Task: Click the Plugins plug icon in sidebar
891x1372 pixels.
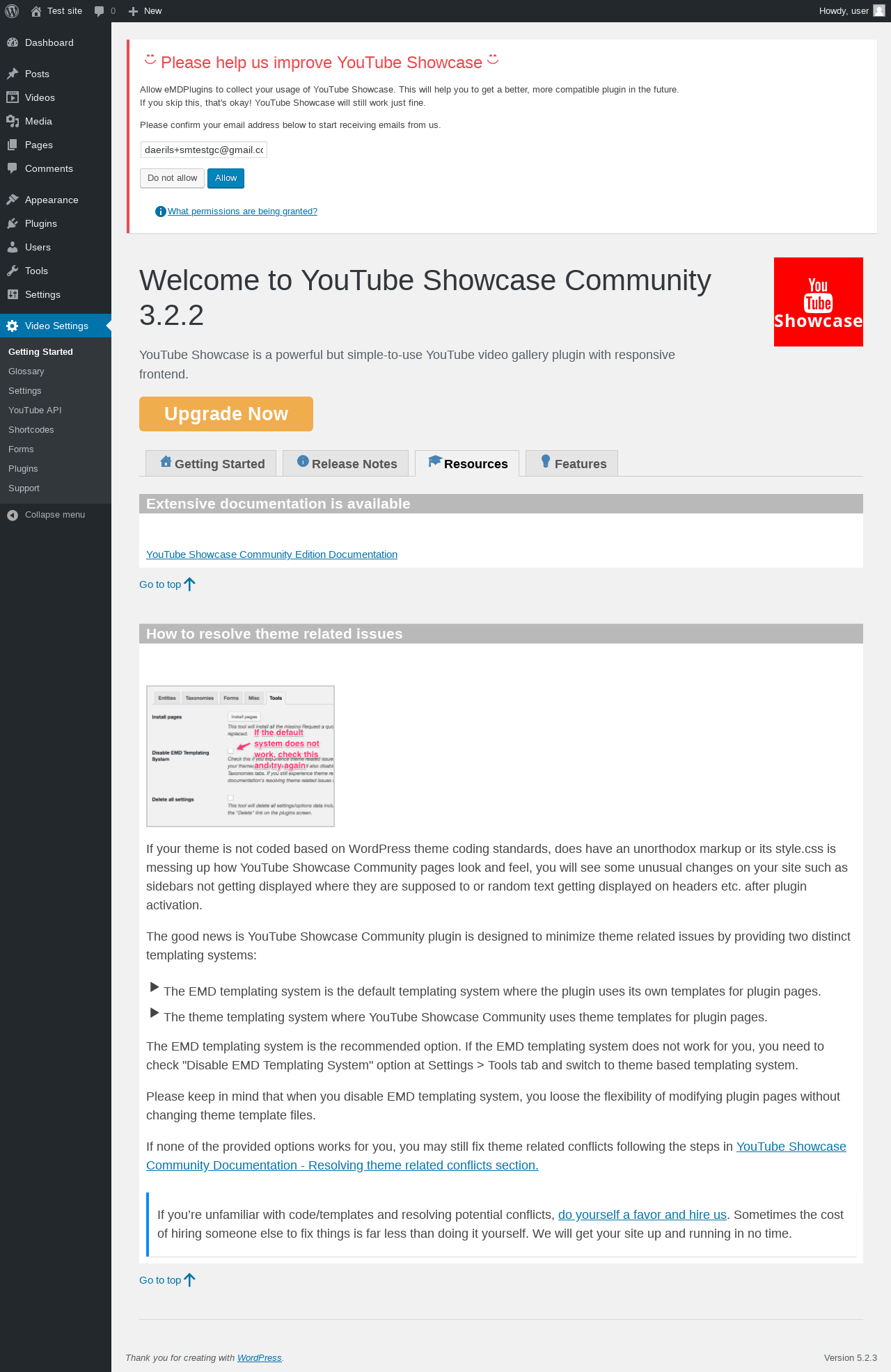Action: [x=13, y=223]
